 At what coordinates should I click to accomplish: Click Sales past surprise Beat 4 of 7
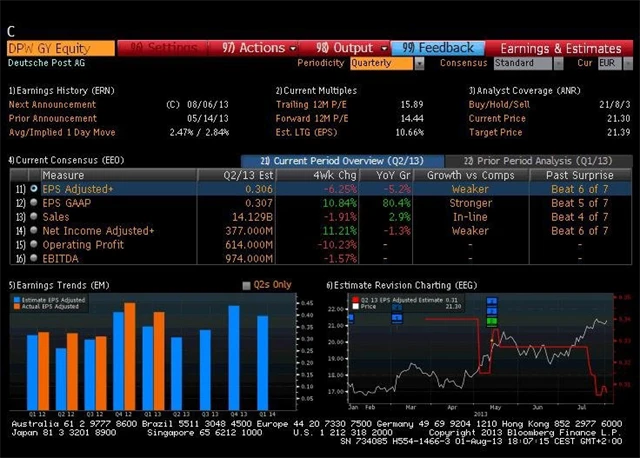click(x=580, y=217)
